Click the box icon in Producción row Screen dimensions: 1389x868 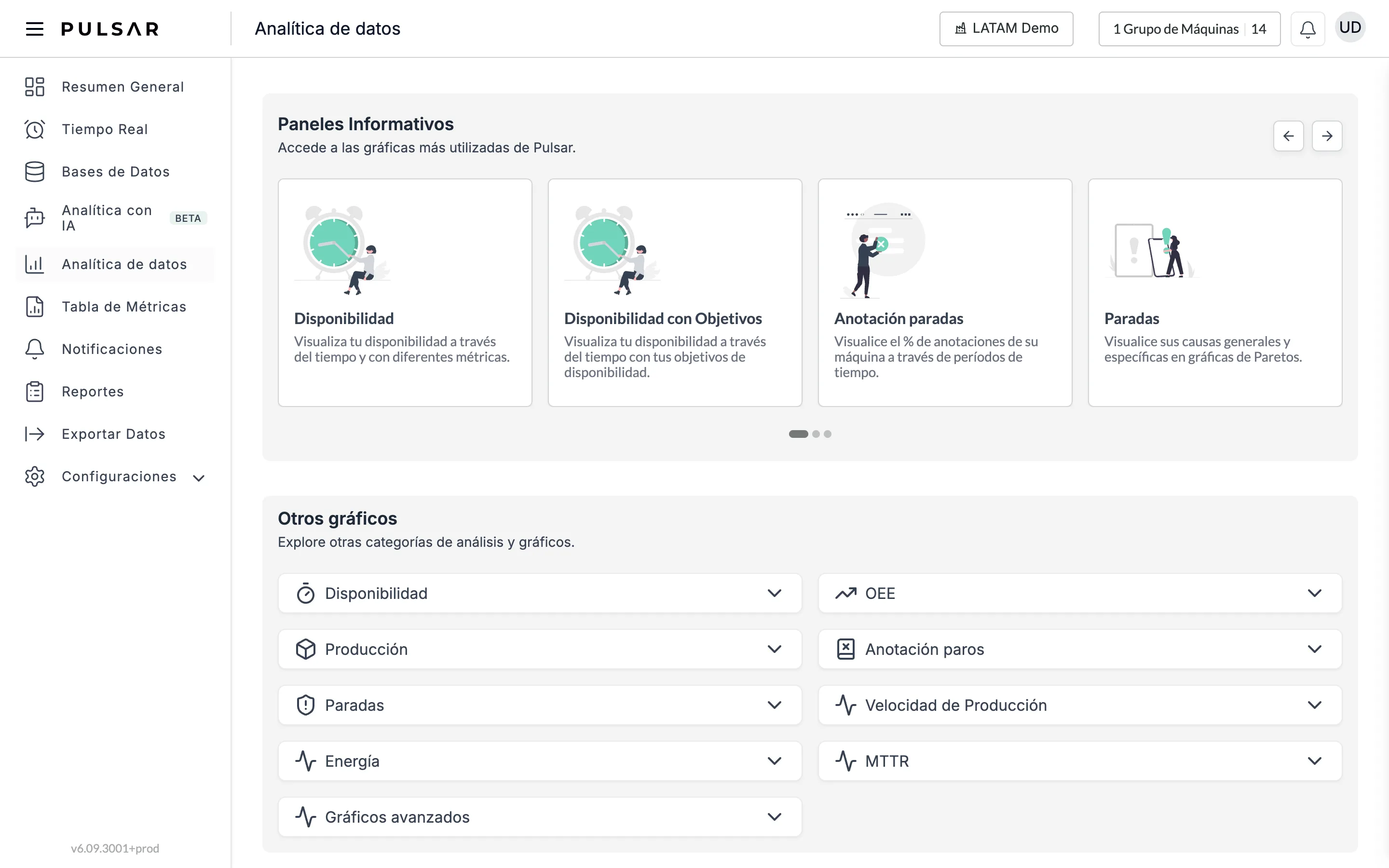[x=305, y=649]
